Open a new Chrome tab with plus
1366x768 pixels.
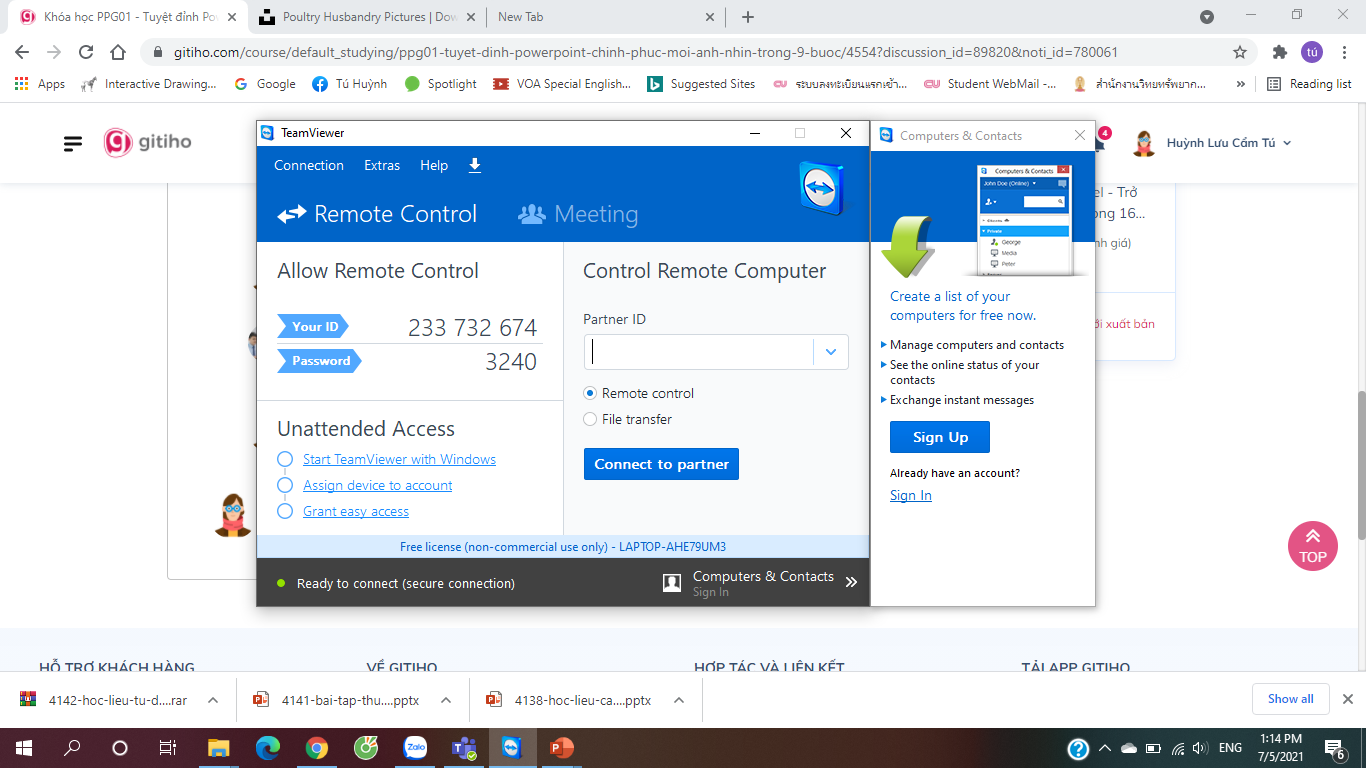coord(748,17)
